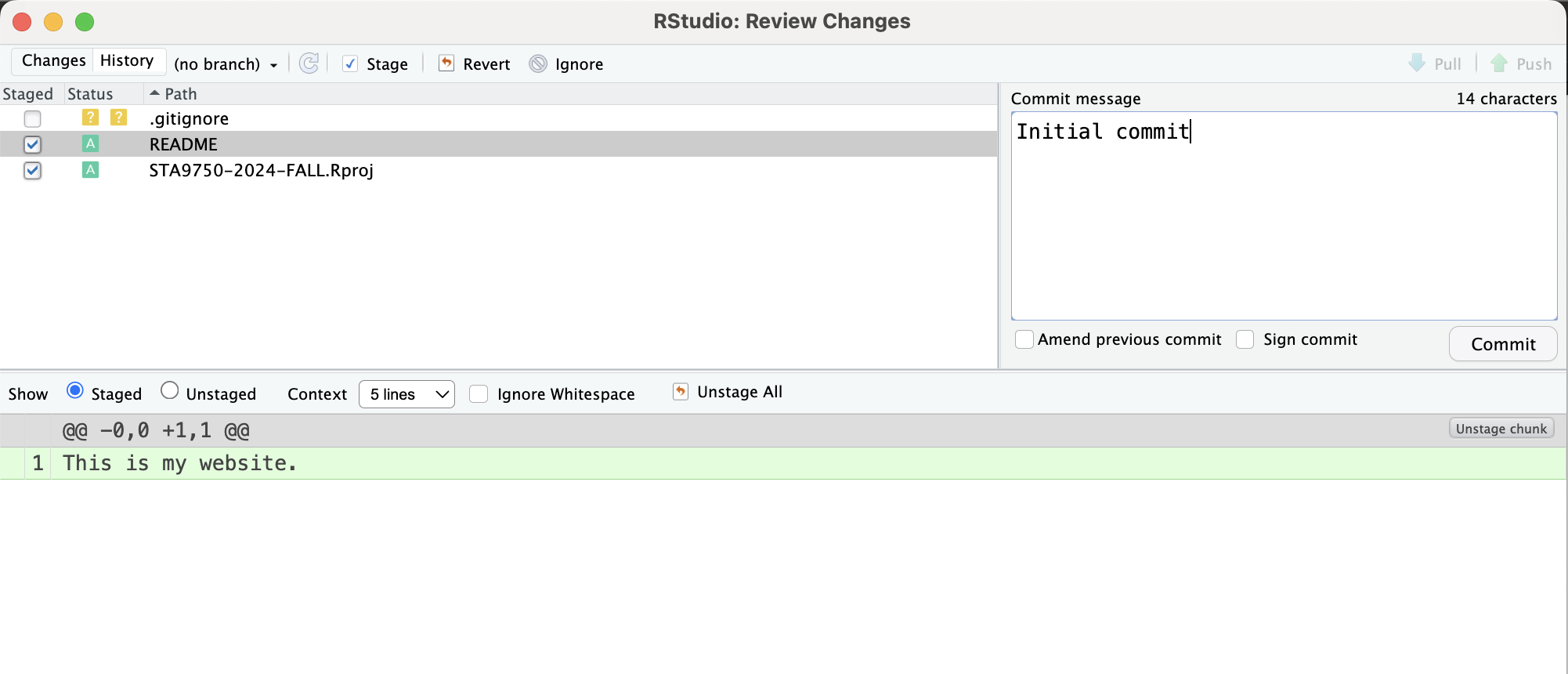Image resolution: width=1568 pixels, height=674 pixels.
Task: Click the Stage checkmark icon
Action: click(x=350, y=63)
